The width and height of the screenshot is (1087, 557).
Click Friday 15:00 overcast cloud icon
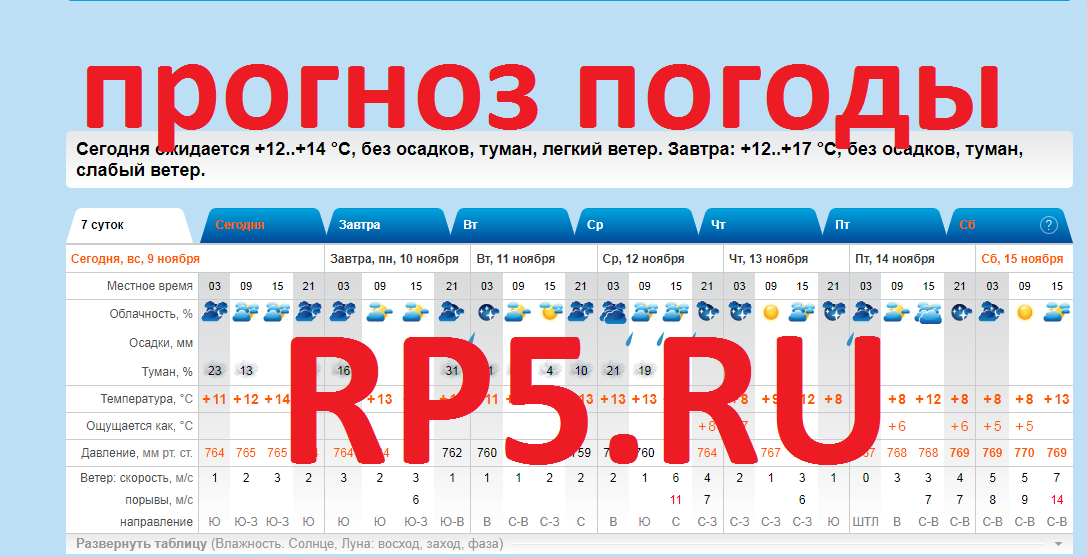(x=928, y=313)
